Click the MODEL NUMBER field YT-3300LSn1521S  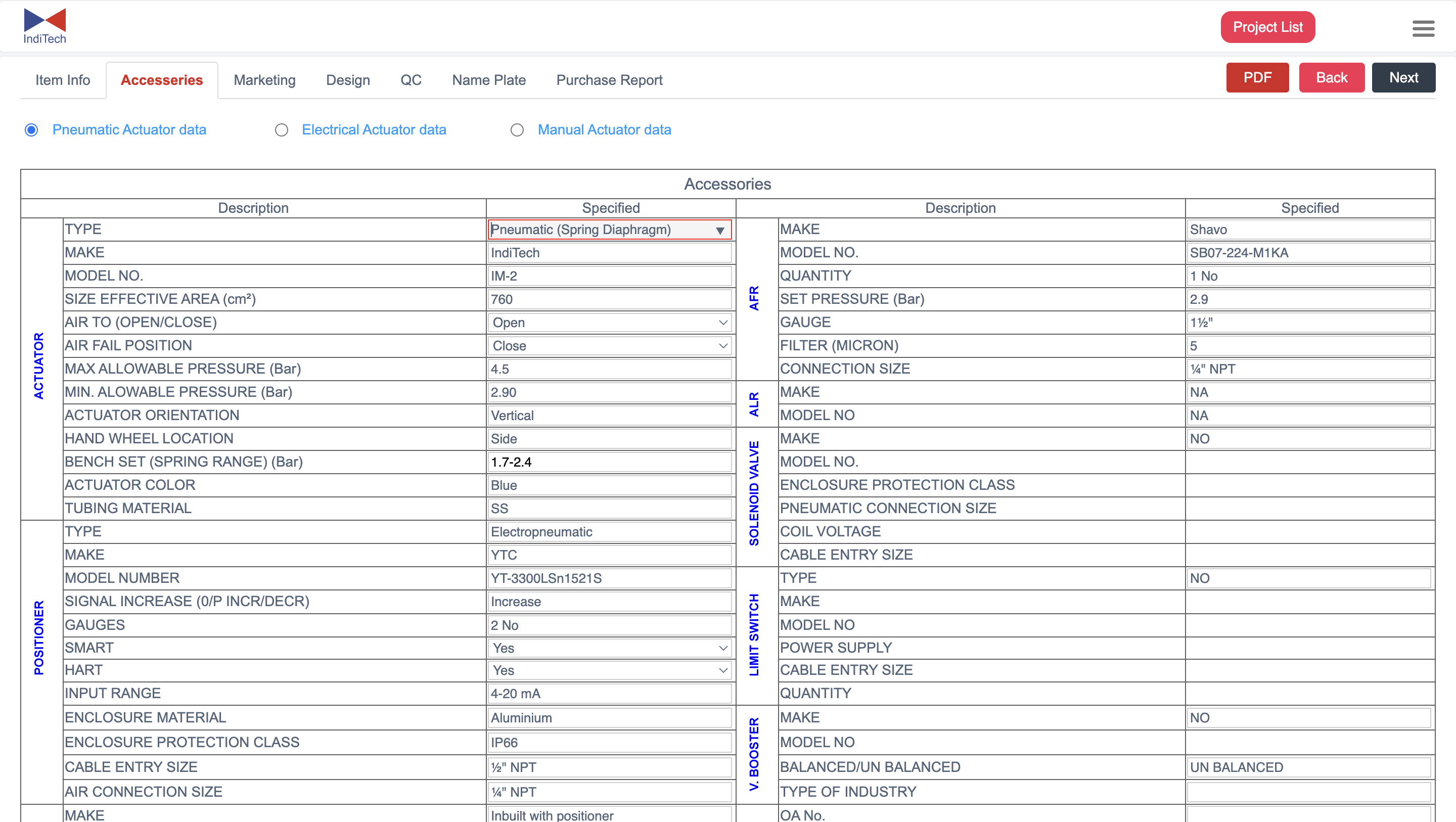pos(609,578)
